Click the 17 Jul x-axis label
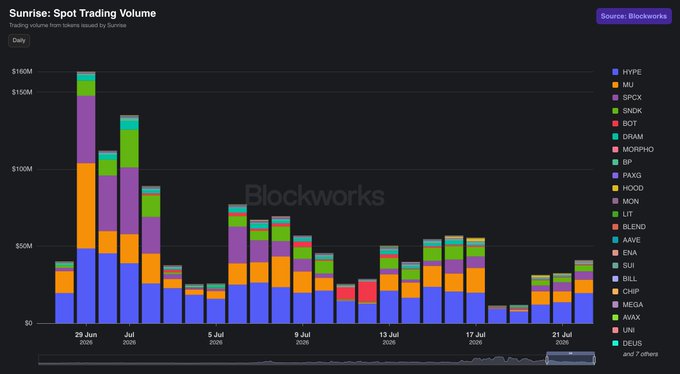Viewport: 680px width, 374px height. click(476, 338)
